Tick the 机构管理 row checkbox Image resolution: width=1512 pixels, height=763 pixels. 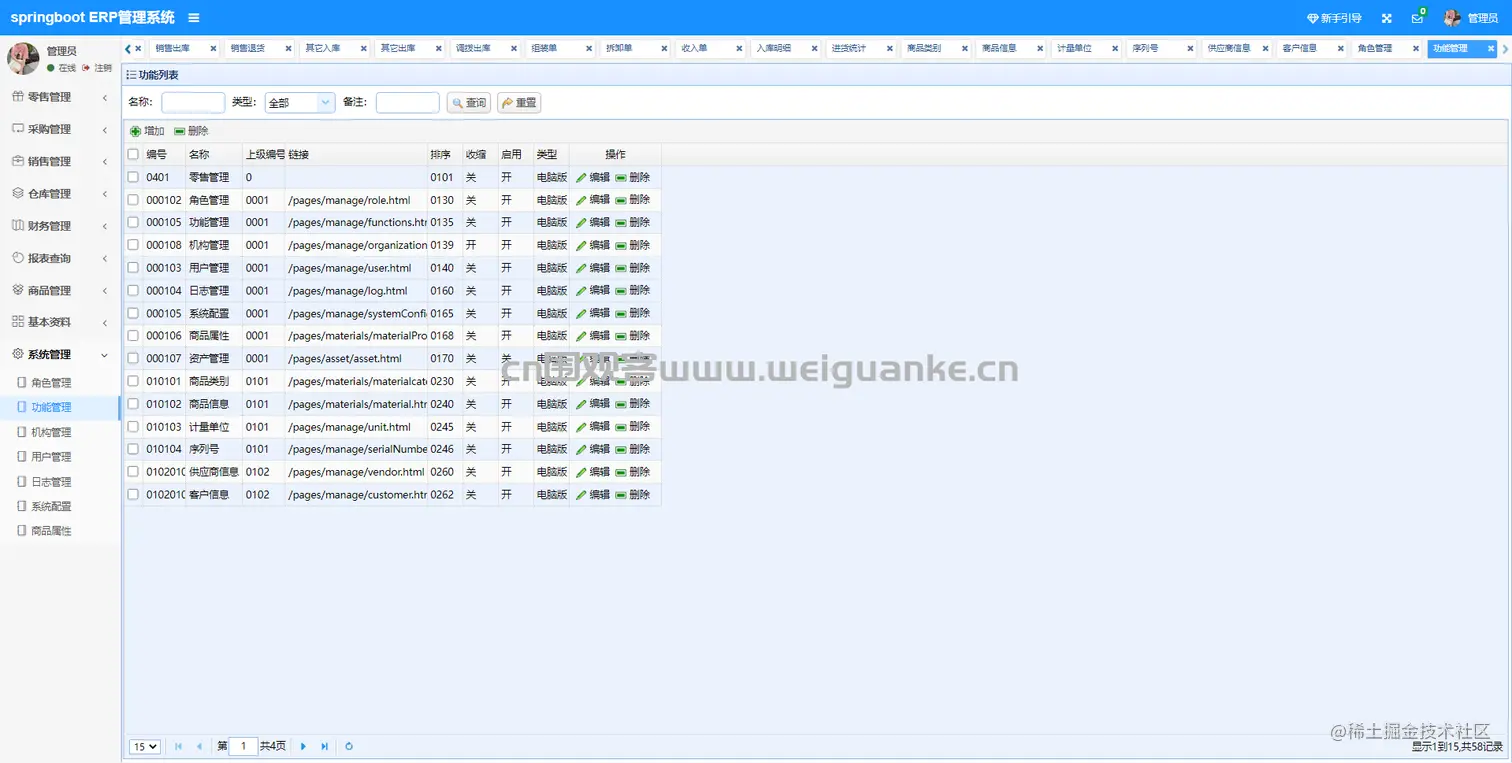tap(133, 245)
